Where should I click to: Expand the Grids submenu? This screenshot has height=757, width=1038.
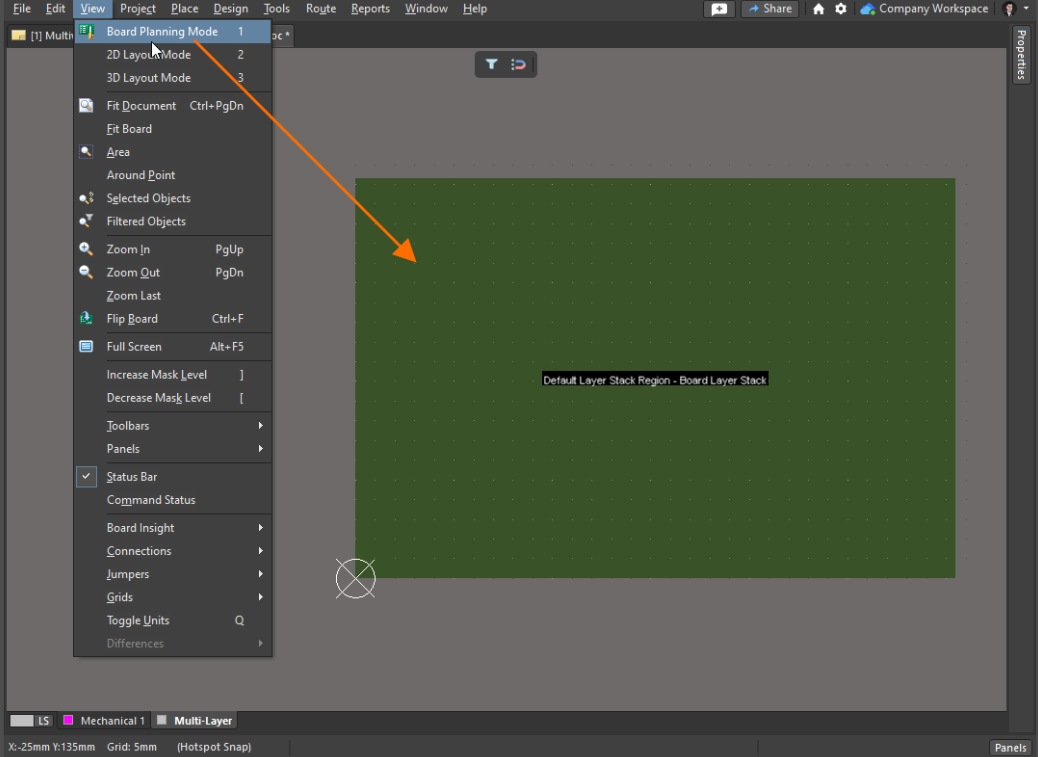[120, 597]
